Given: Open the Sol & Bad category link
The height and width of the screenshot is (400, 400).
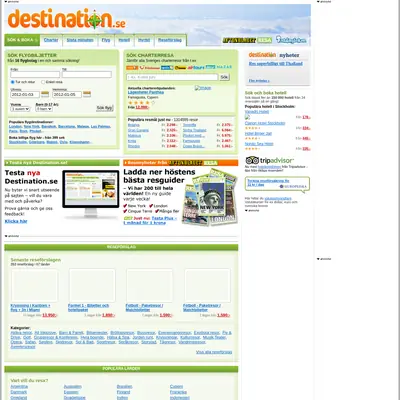Looking at the screenshot, I should pos(85,342).
